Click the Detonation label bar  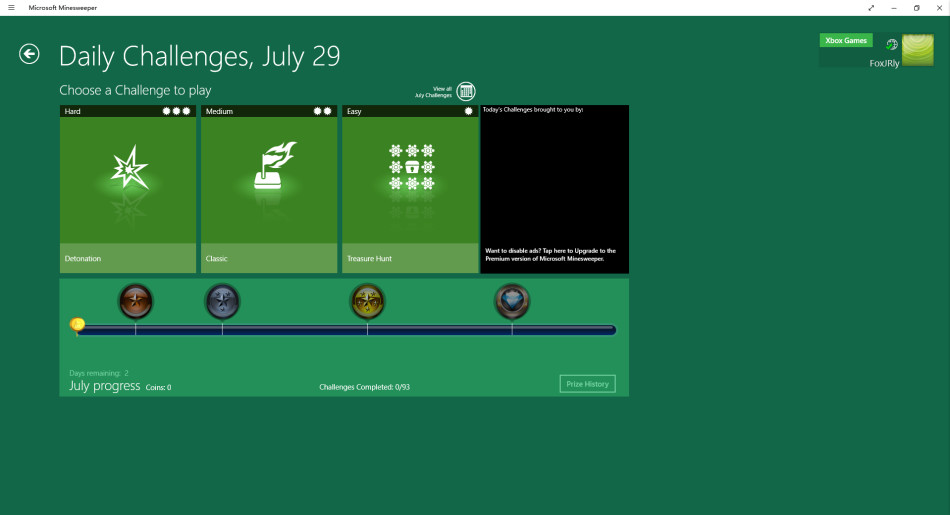128,258
